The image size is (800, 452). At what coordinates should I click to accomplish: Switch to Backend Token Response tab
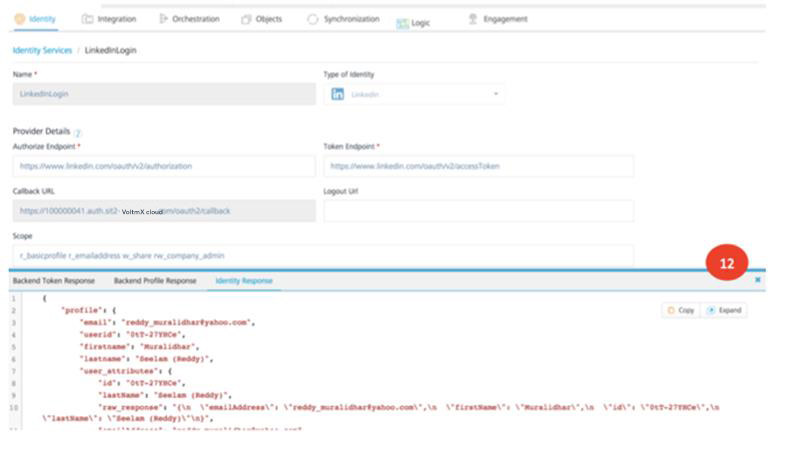click(x=54, y=281)
